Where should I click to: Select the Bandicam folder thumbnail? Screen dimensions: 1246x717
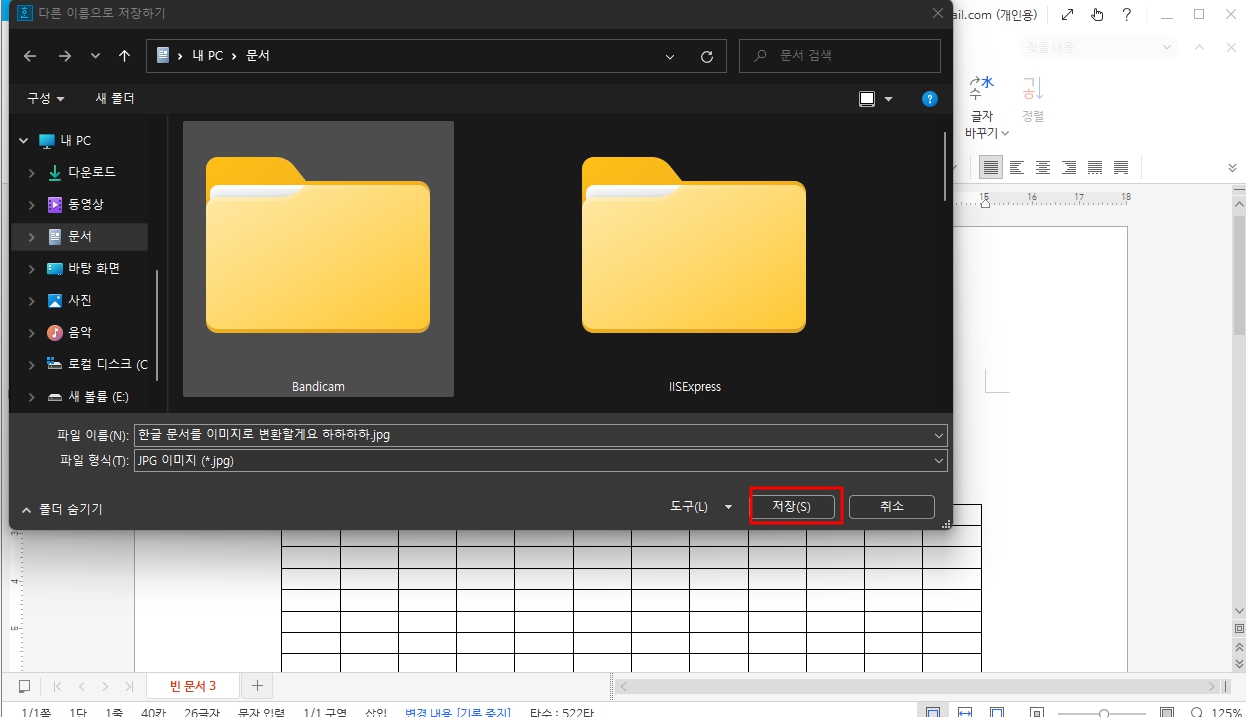pos(318,259)
